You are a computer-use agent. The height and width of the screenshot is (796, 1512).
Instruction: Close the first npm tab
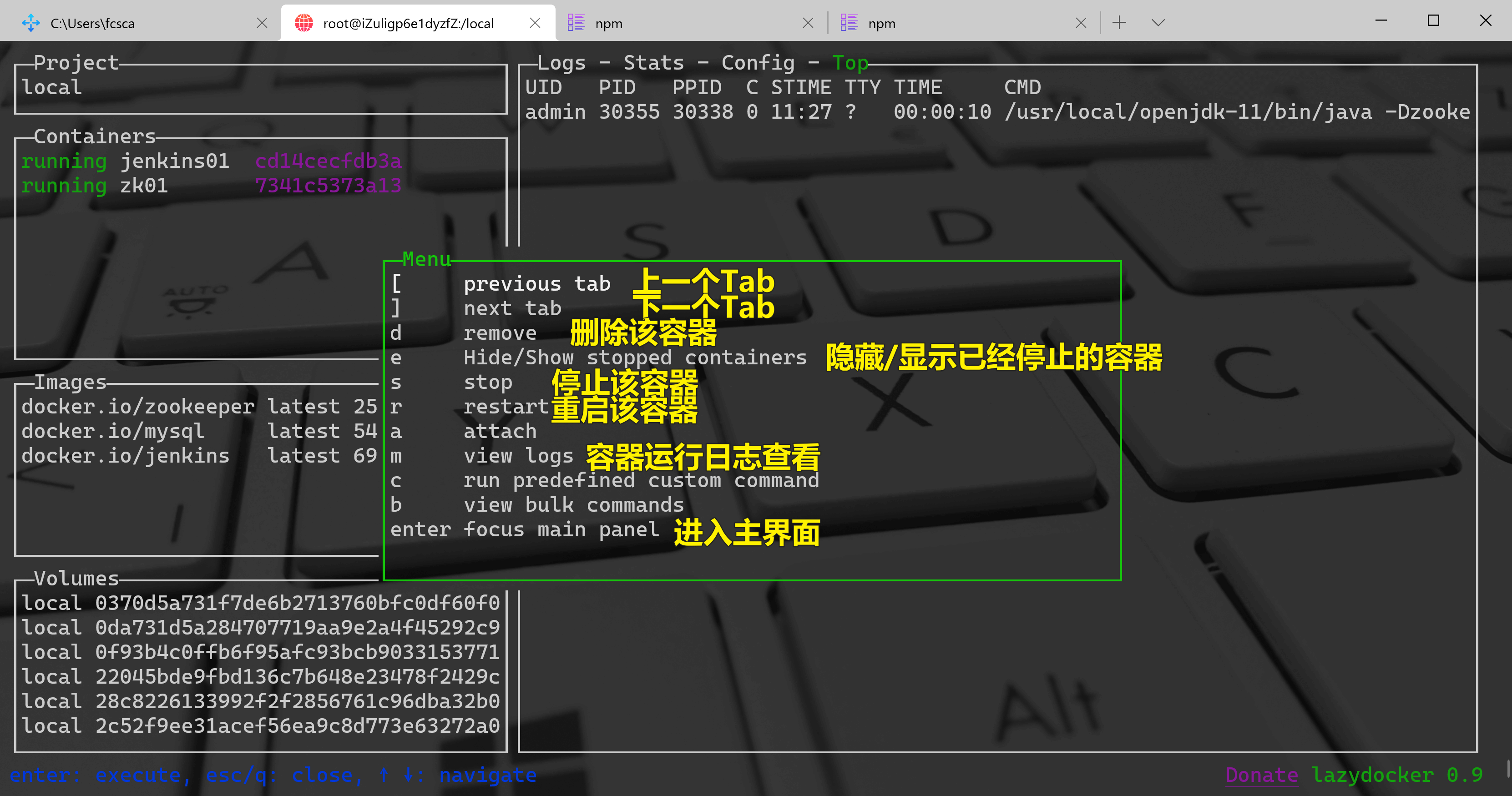click(x=808, y=23)
